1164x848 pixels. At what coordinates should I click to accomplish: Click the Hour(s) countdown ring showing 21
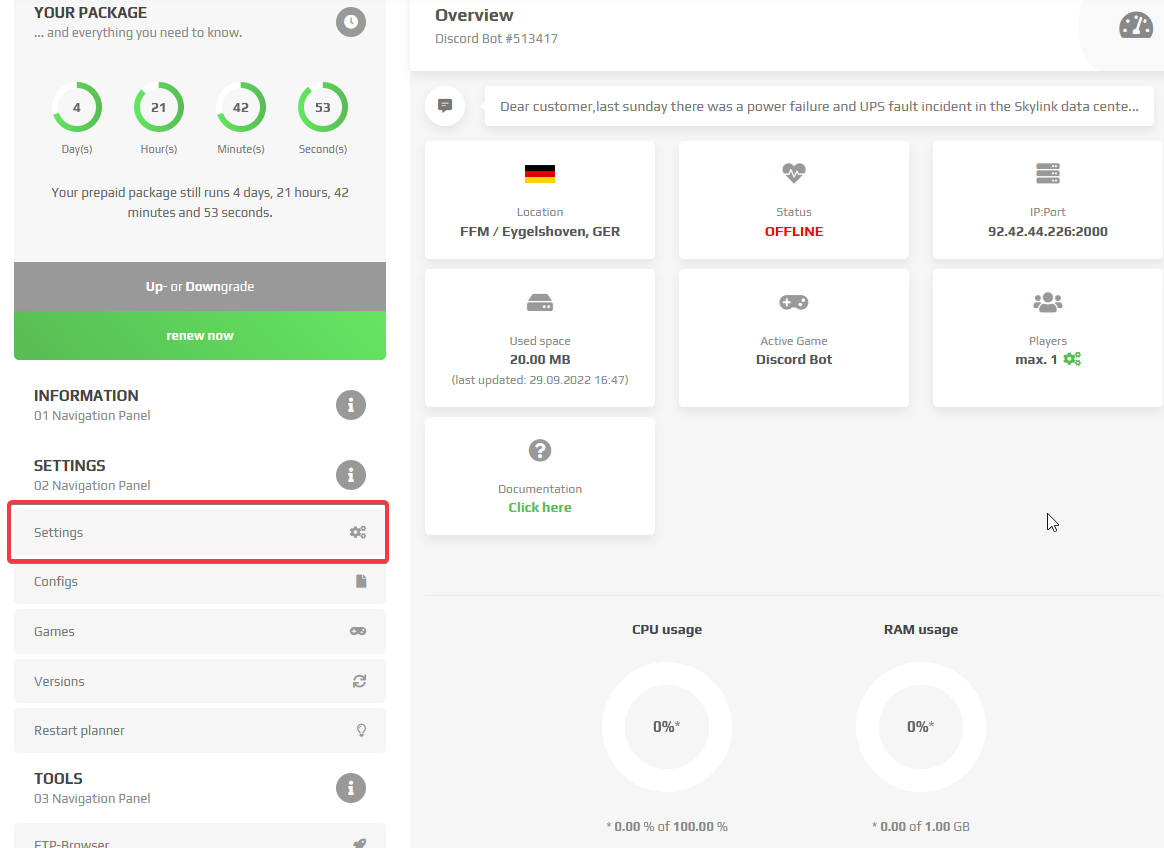[x=159, y=107]
